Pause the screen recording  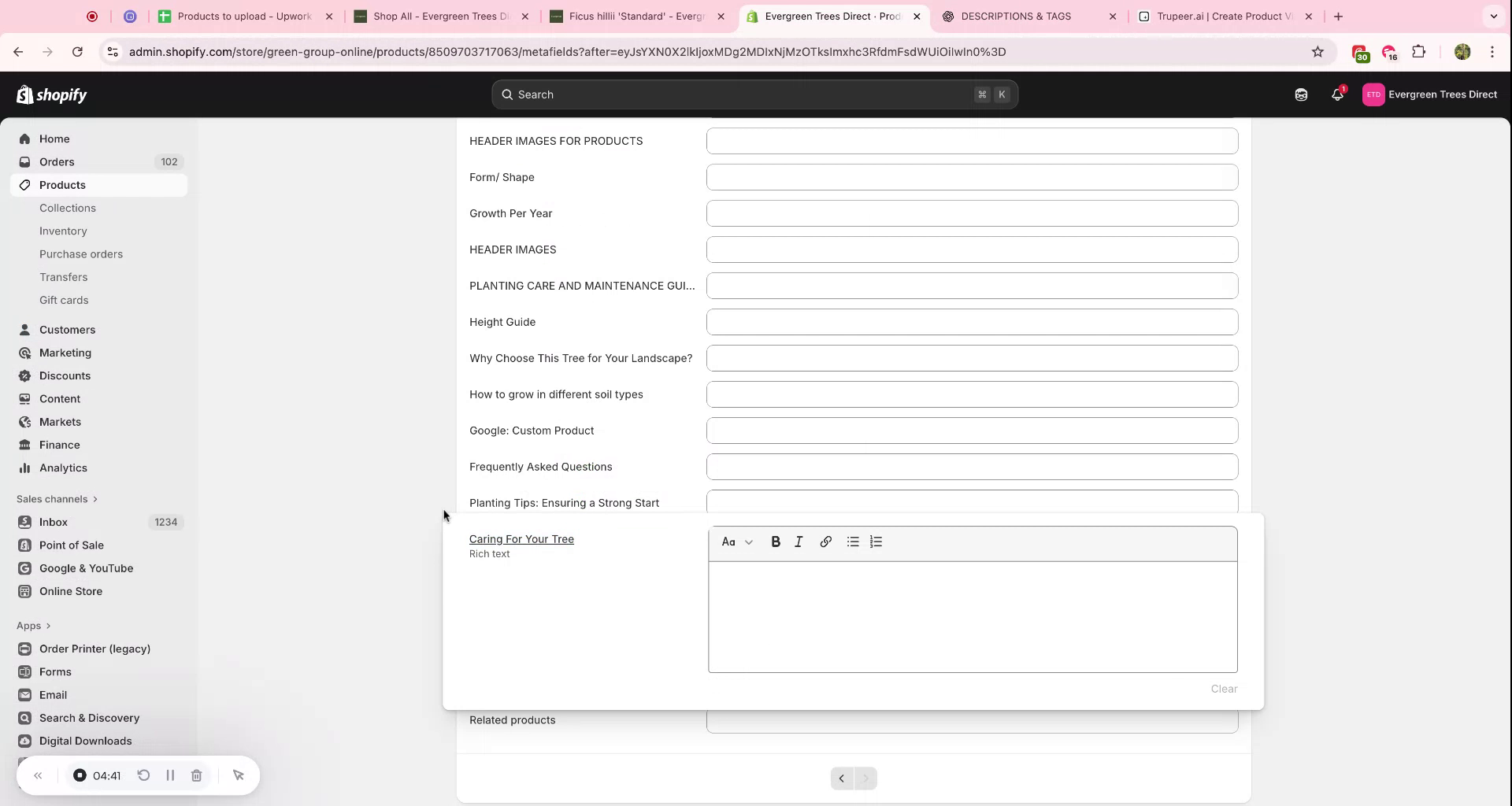coord(170,775)
